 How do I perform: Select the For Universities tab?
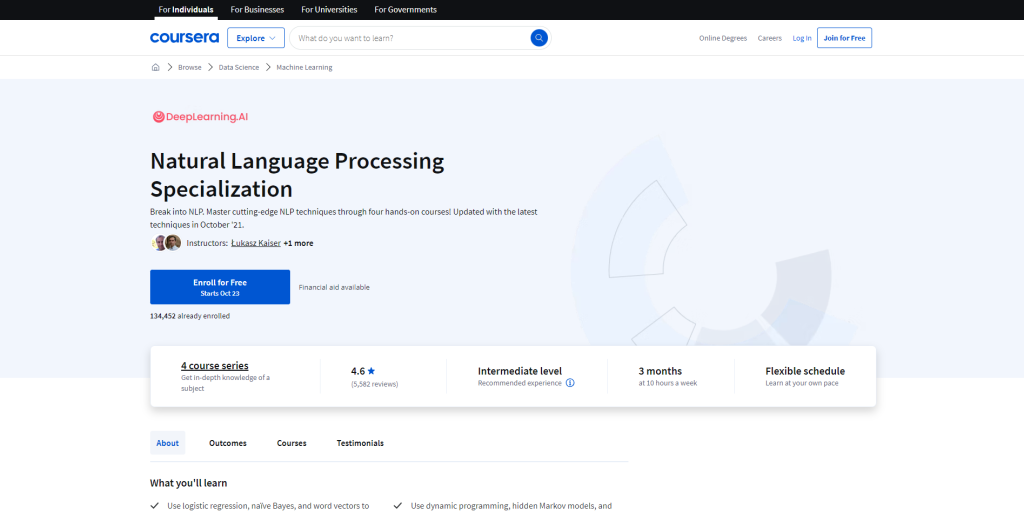pos(329,10)
